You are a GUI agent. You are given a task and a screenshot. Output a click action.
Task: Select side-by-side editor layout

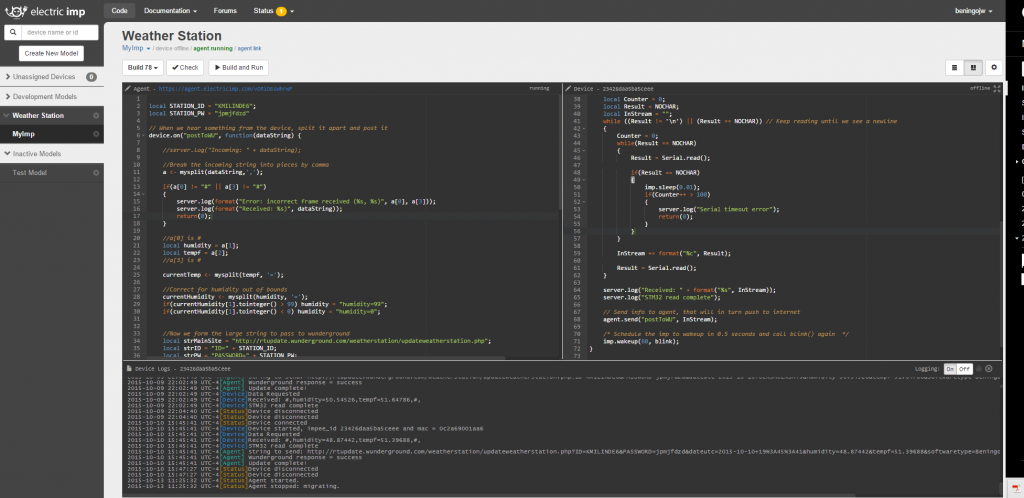[x=973, y=68]
